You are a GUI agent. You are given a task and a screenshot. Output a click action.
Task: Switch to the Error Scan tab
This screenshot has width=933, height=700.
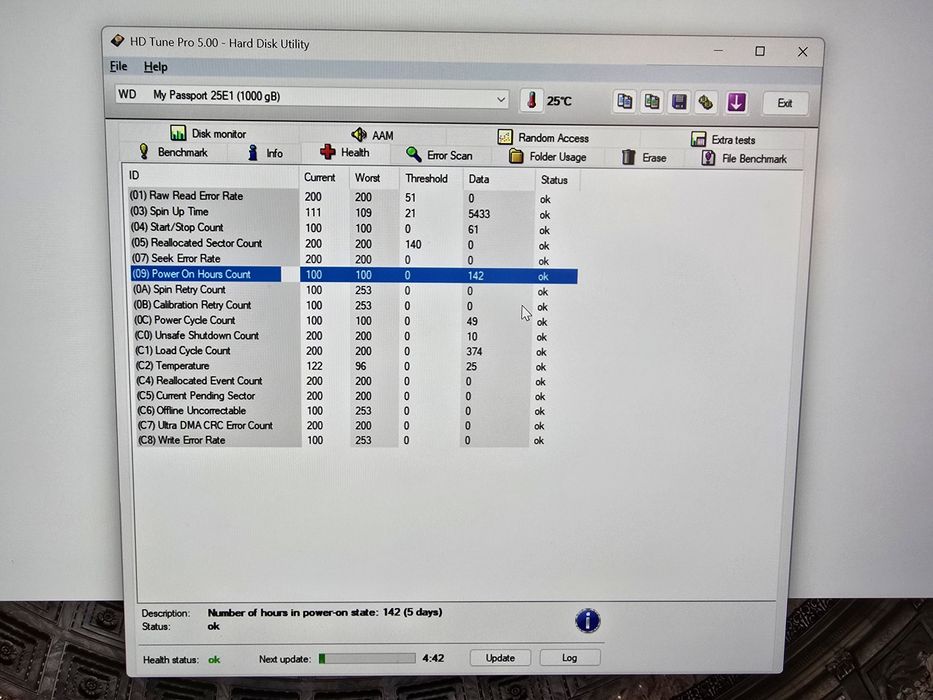439,155
